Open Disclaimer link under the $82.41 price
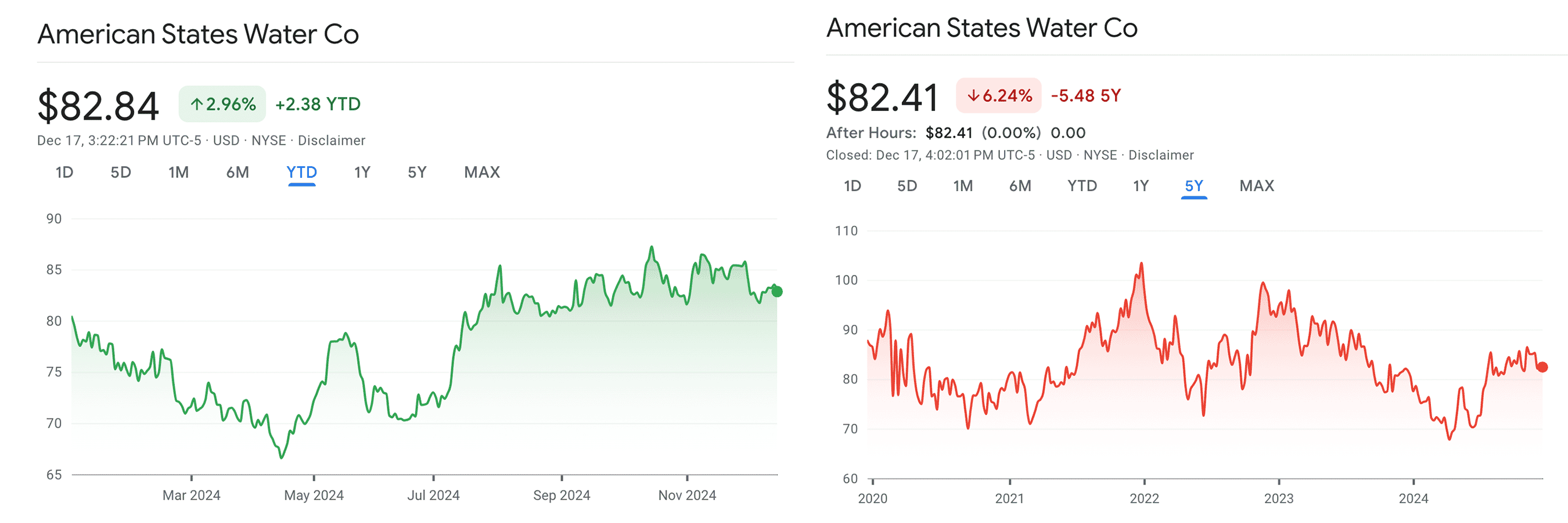 (1161, 155)
